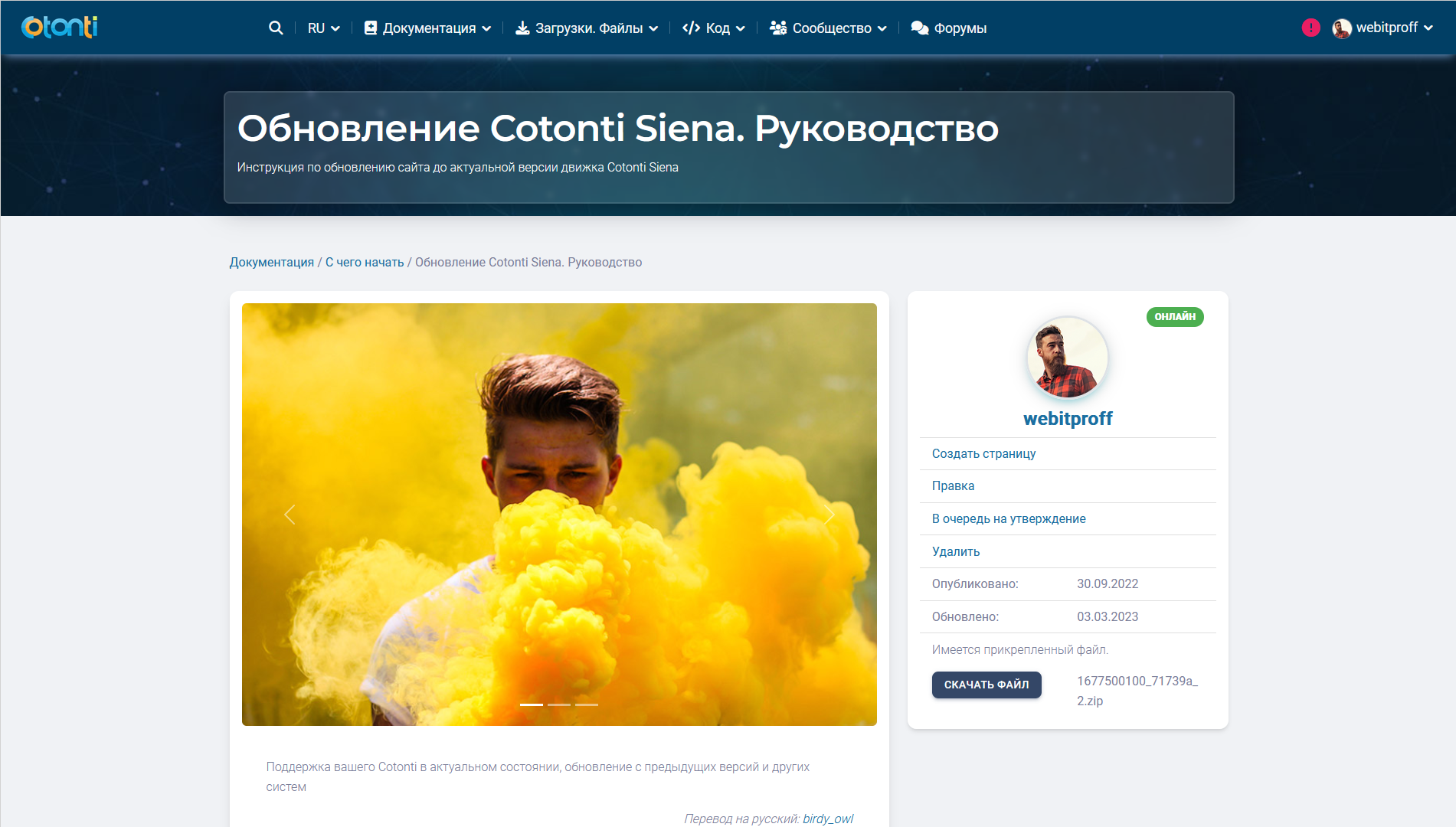Open the RU language dropdown
The width and height of the screenshot is (1456, 827).
[323, 28]
